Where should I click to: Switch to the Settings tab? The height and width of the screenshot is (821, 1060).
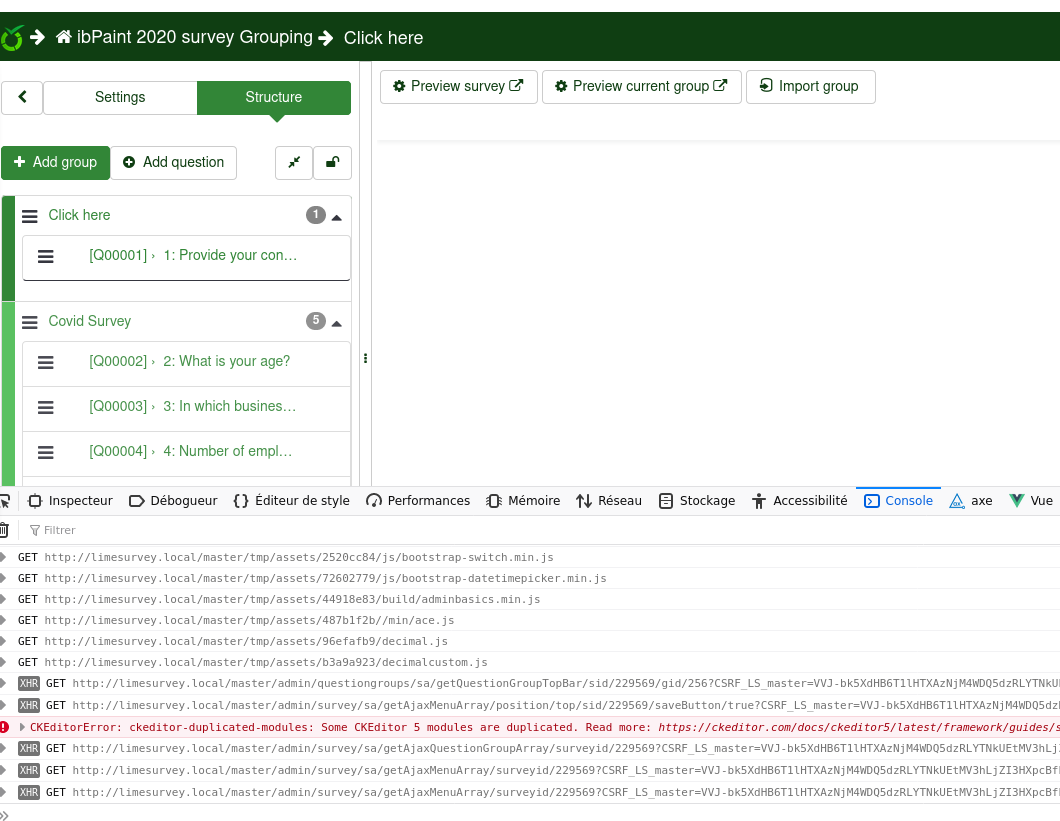click(x=120, y=97)
